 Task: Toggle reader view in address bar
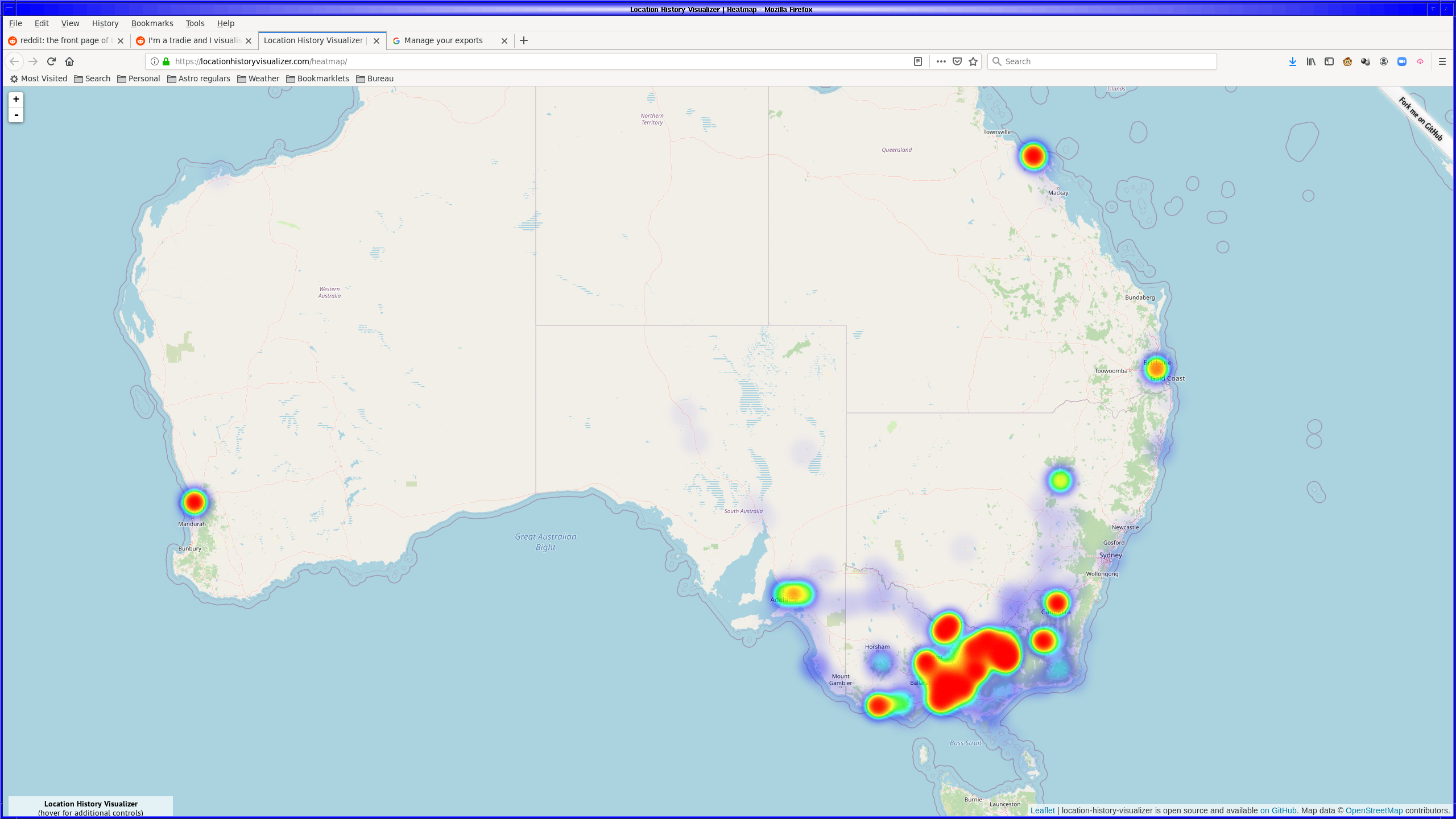[917, 61]
